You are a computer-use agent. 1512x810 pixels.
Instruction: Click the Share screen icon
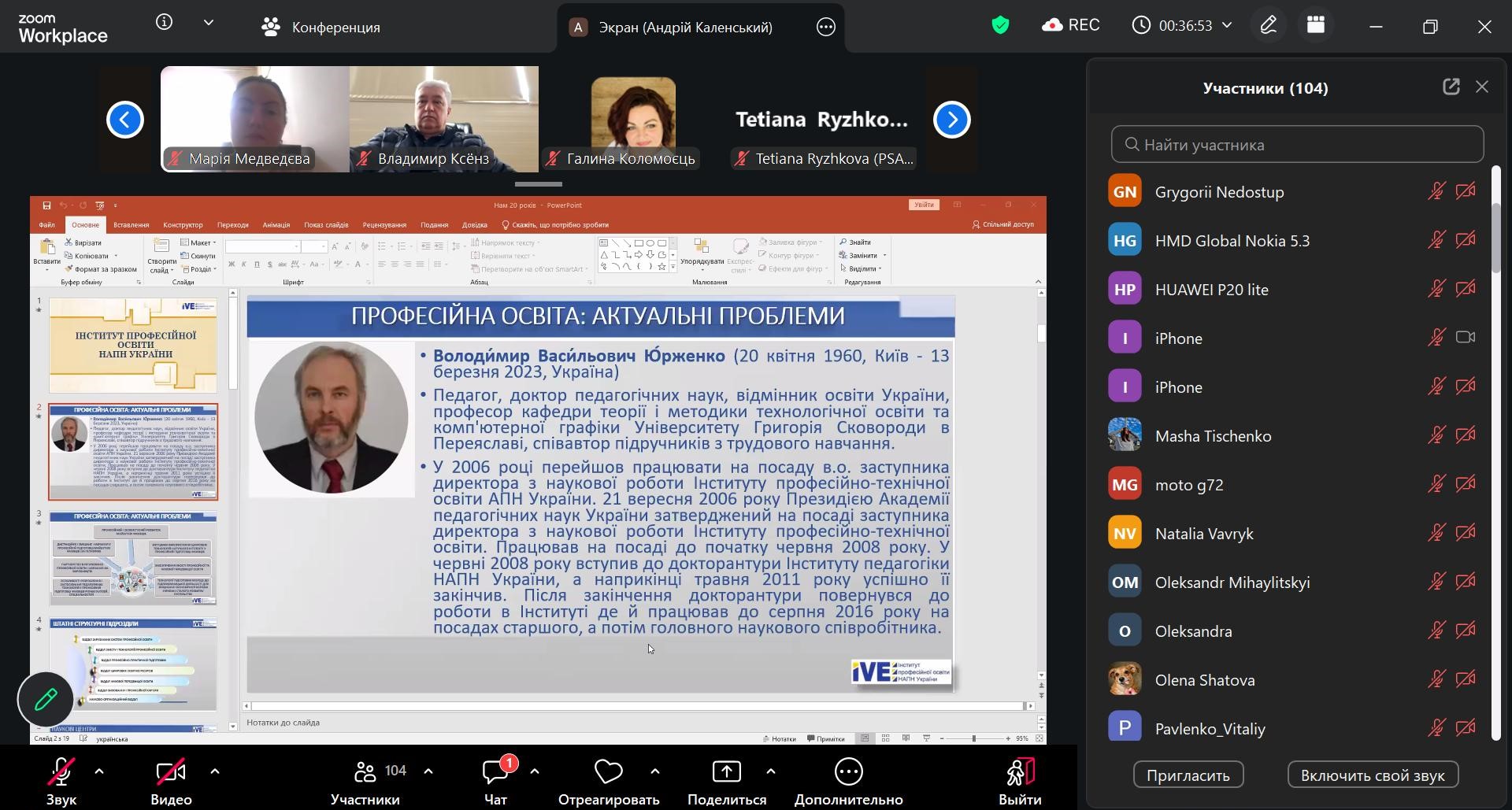point(726,772)
